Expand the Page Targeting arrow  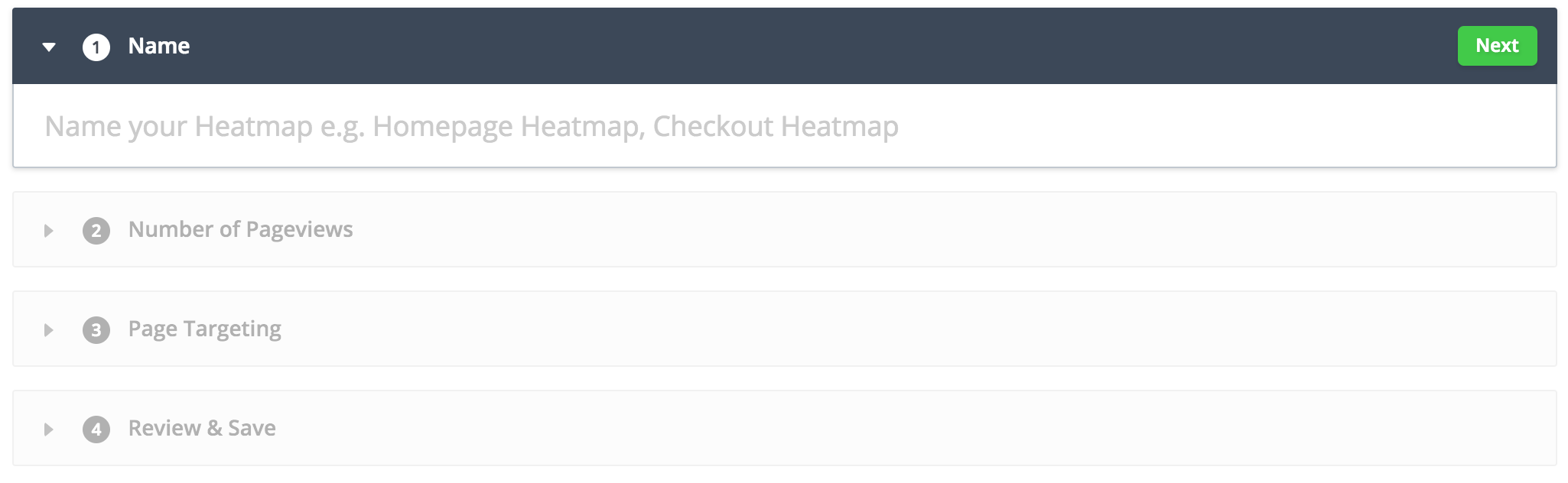coord(48,330)
